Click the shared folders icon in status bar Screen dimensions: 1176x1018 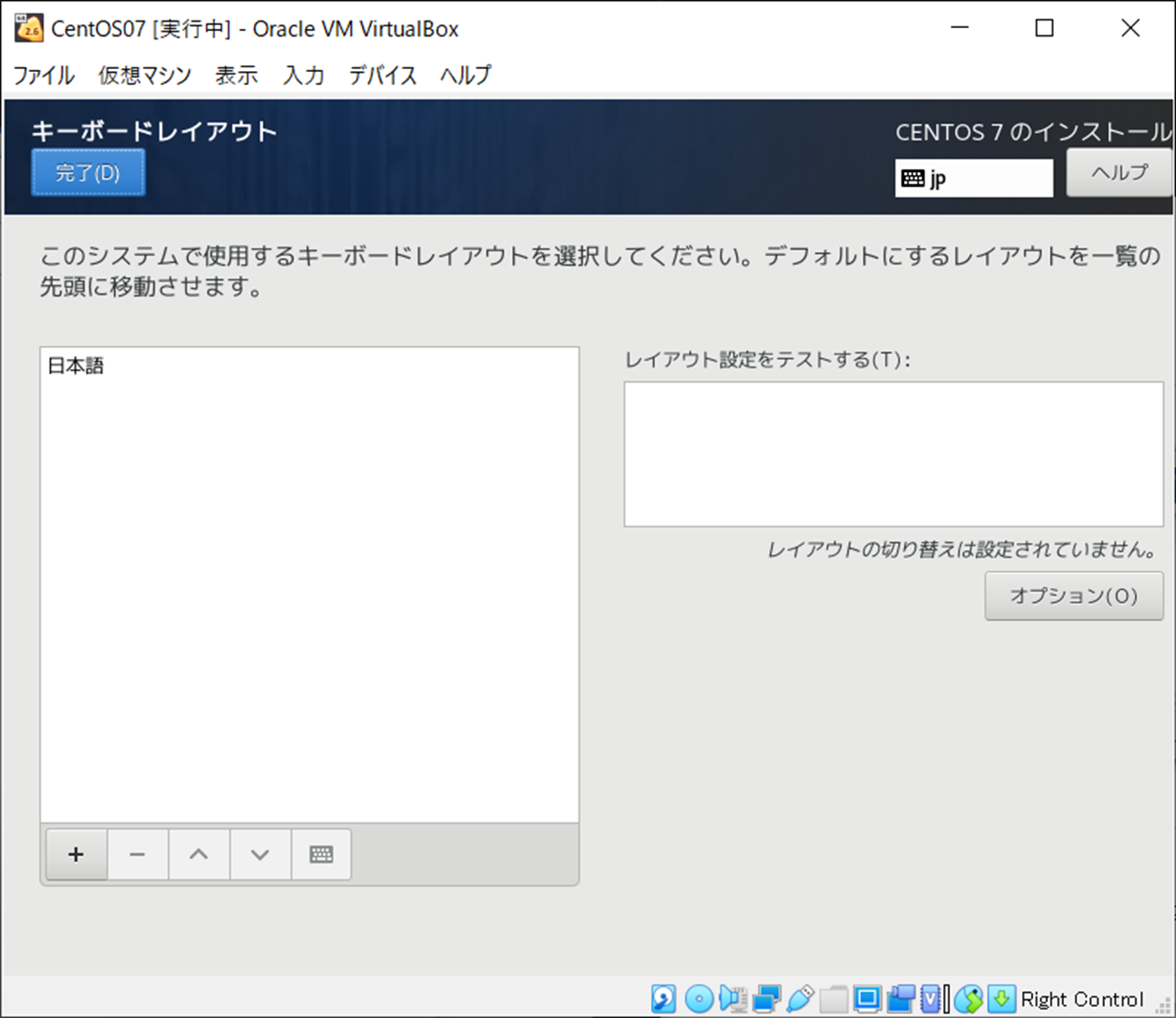pyautogui.click(x=833, y=998)
